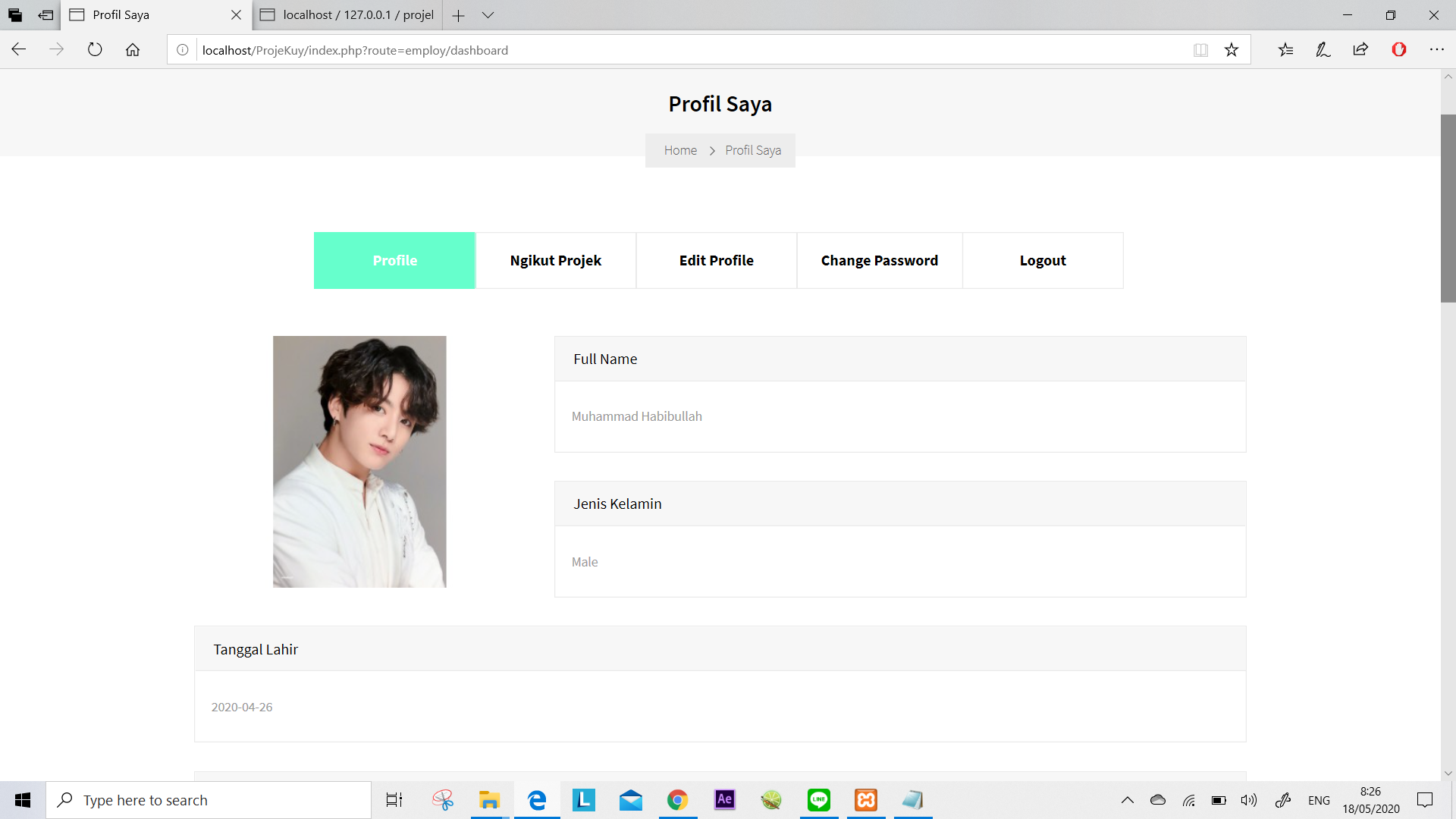Click the taskbar search box
This screenshot has width=1456, height=819.
[209, 800]
